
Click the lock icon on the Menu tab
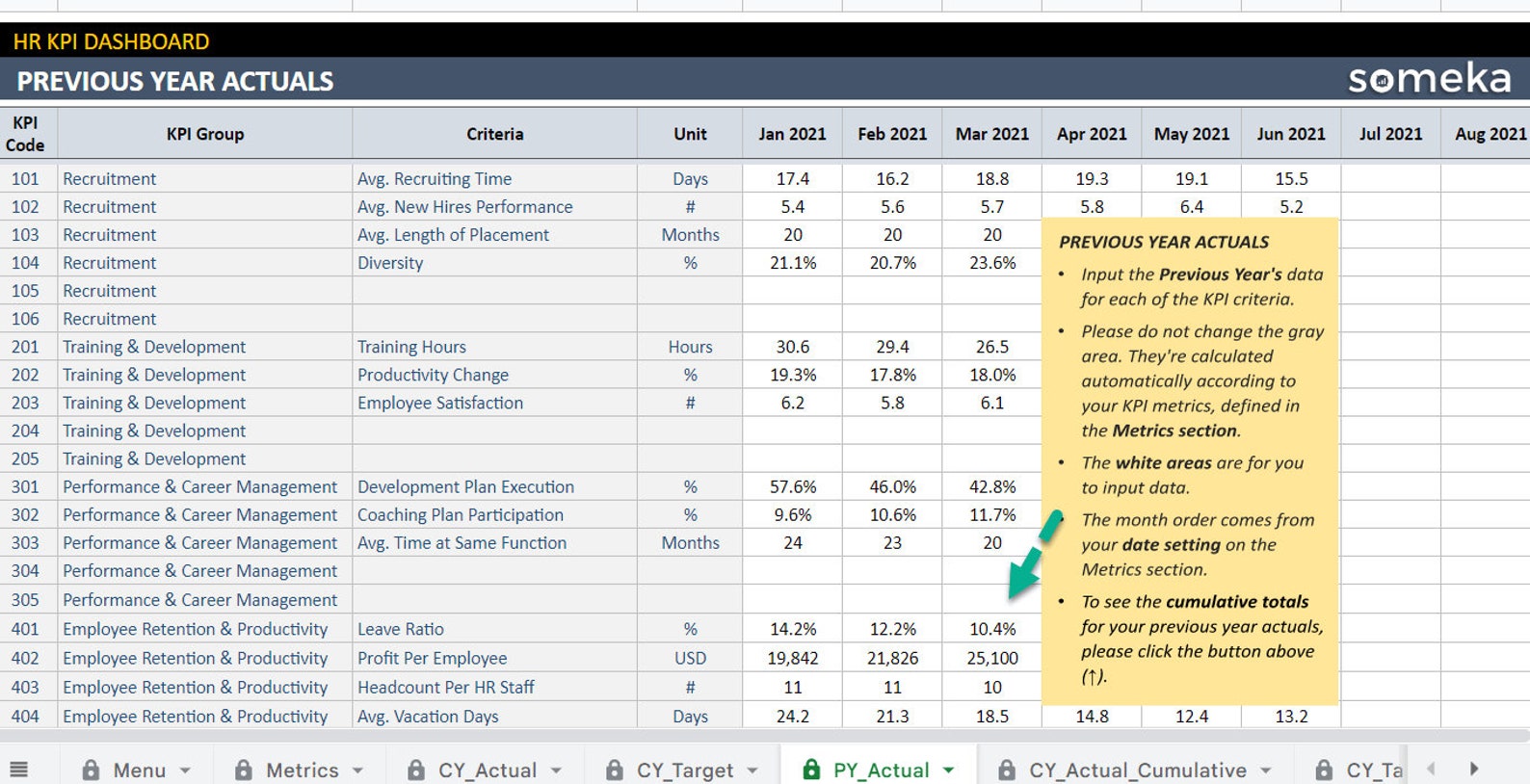click(91, 770)
